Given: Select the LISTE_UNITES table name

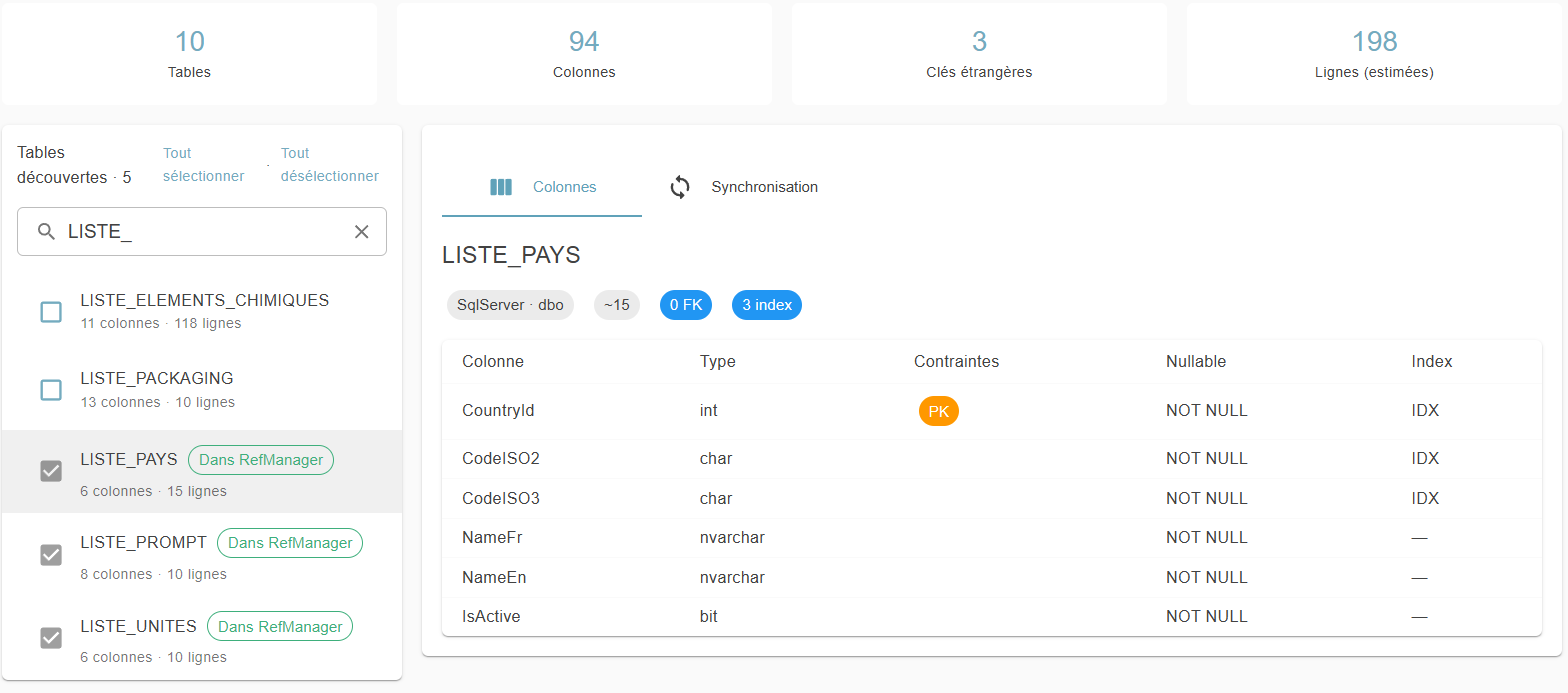Looking at the screenshot, I should [138, 626].
